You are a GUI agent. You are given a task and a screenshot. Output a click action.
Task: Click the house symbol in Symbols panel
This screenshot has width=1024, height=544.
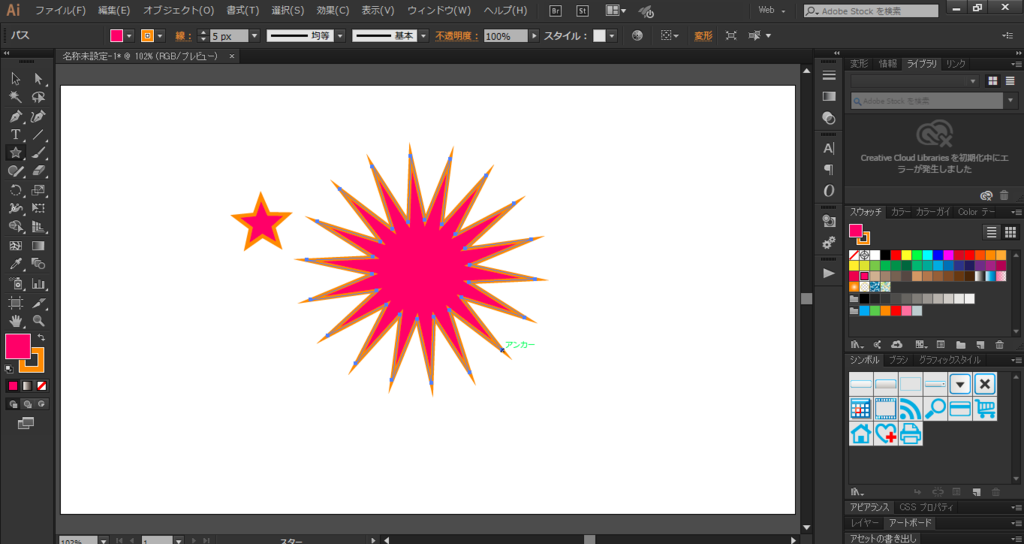pyautogui.click(x=861, y=434)
